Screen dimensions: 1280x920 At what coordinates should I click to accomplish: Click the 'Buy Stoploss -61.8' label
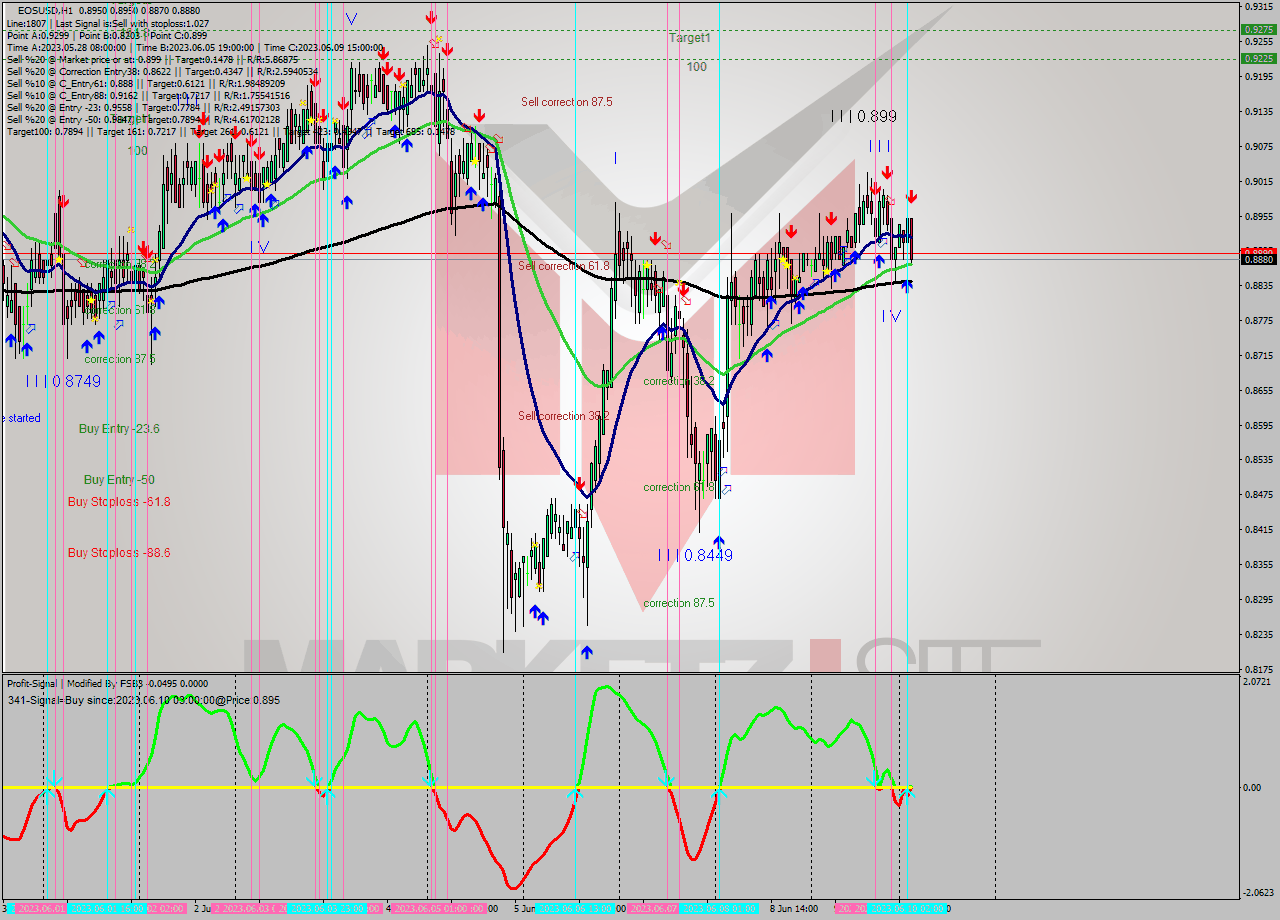tap(119, 502)
